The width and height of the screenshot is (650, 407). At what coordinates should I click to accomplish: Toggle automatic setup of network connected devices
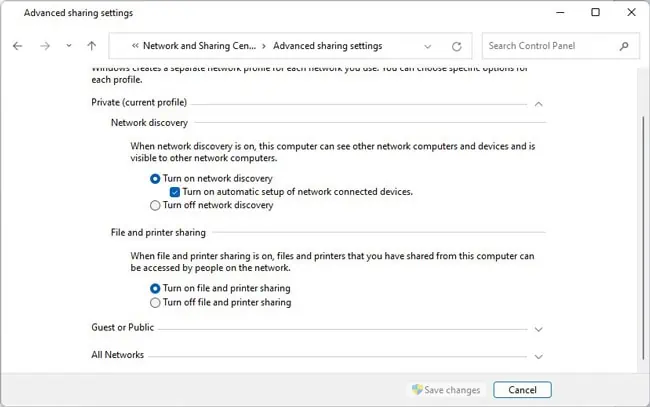coord(175,191)
